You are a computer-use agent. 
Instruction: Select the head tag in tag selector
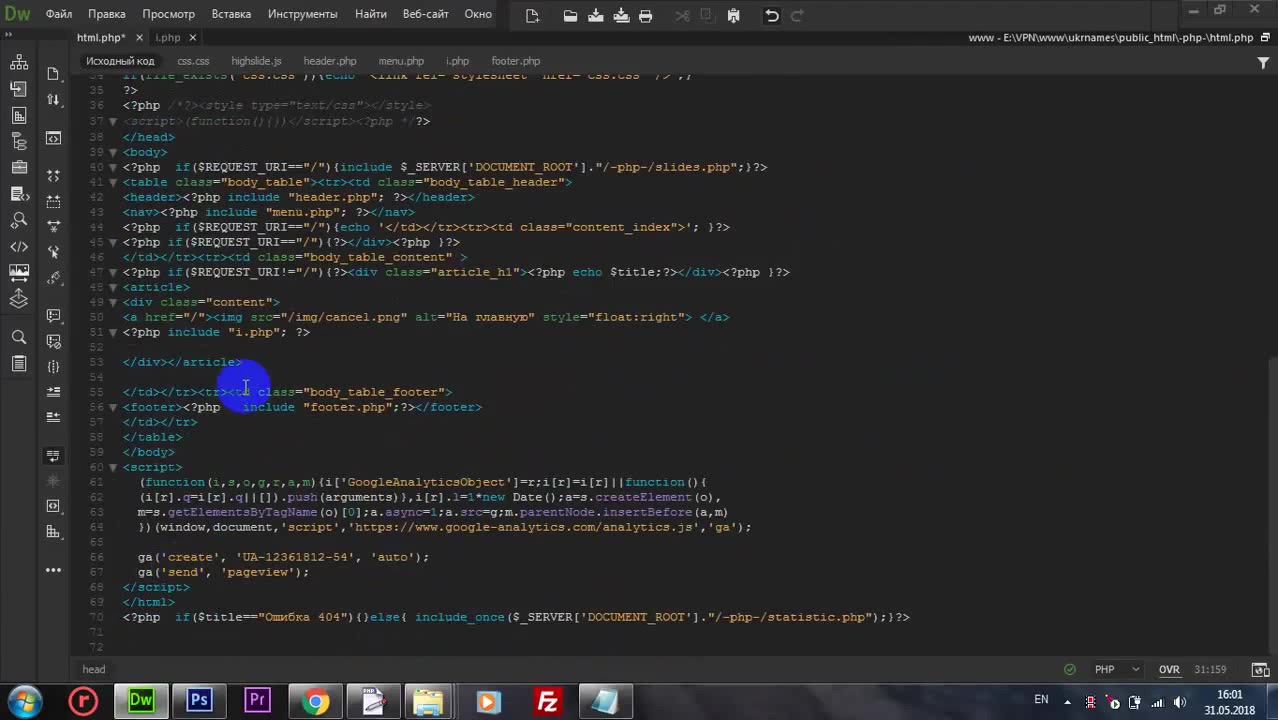click(x=94, y=670)
